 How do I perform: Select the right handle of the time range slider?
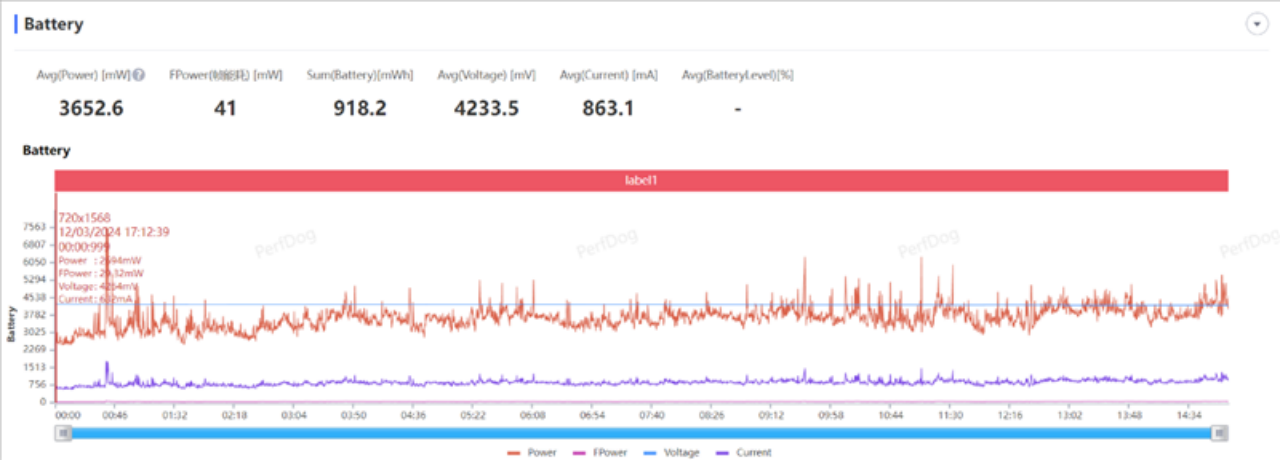pos(1219,433)
